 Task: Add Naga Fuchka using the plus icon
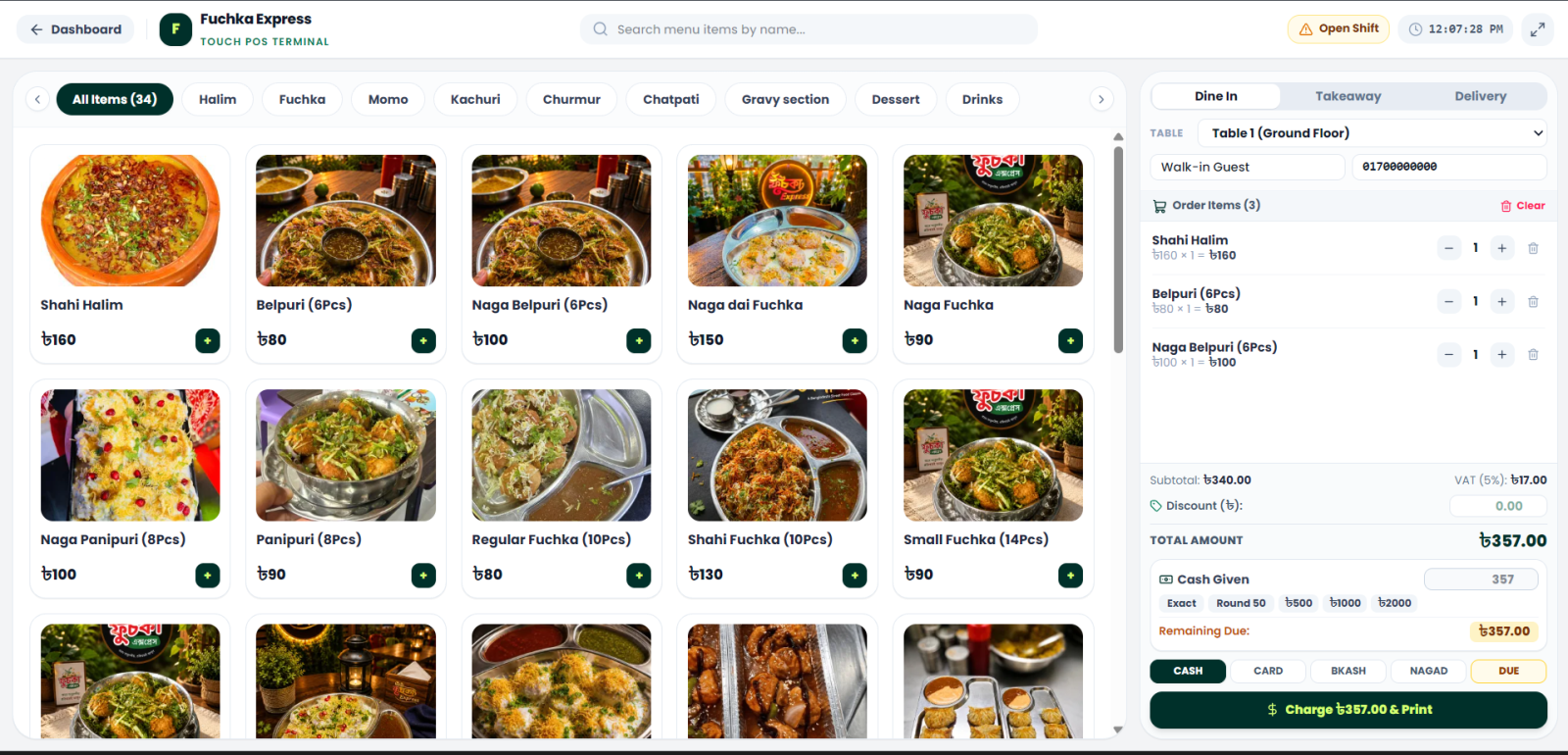coord(1070,340)
